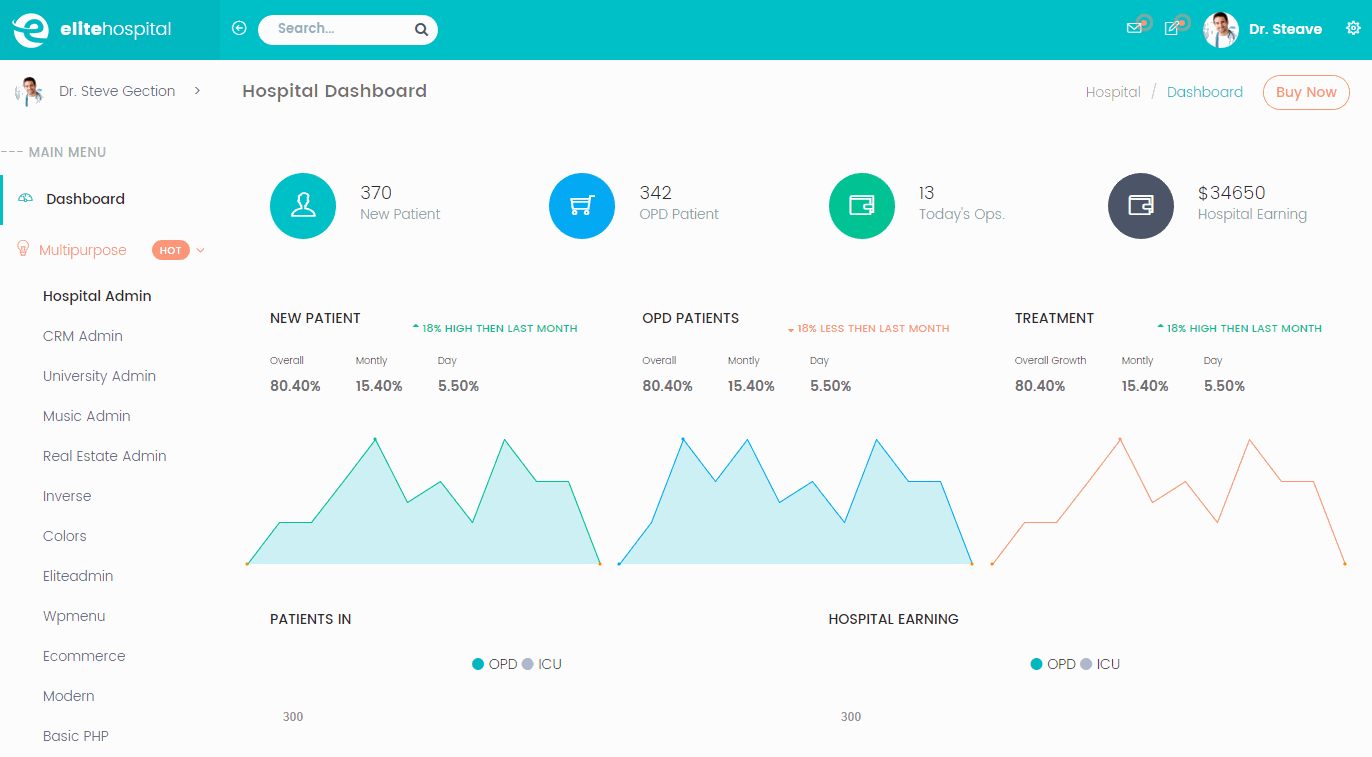Image resolution: width=1372 pixels, height=757 pixels.
Task: Click the New Patient user circle icon
Action: coord(303,206)
